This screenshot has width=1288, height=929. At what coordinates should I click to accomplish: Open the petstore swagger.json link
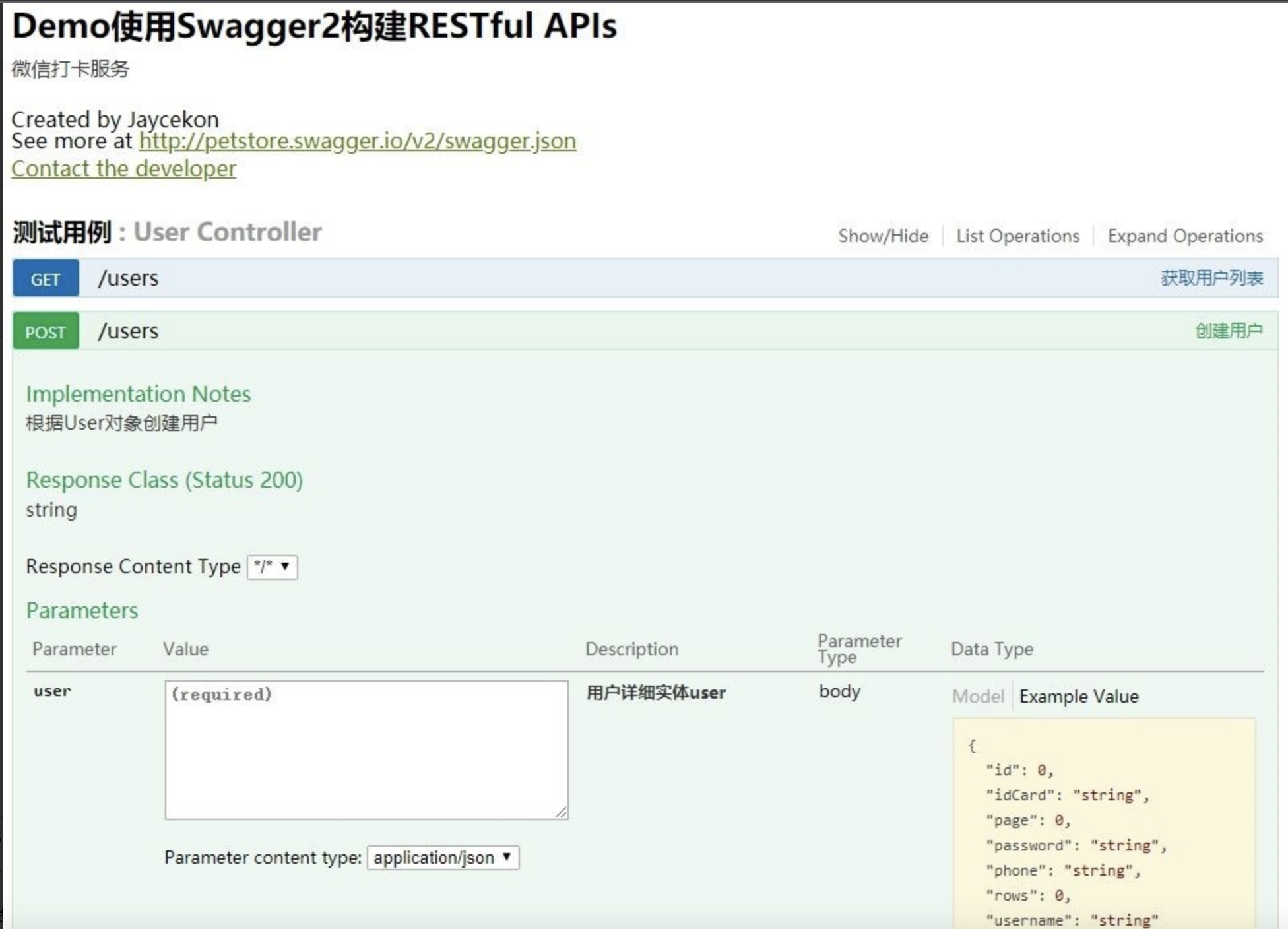tap(358, 141)
